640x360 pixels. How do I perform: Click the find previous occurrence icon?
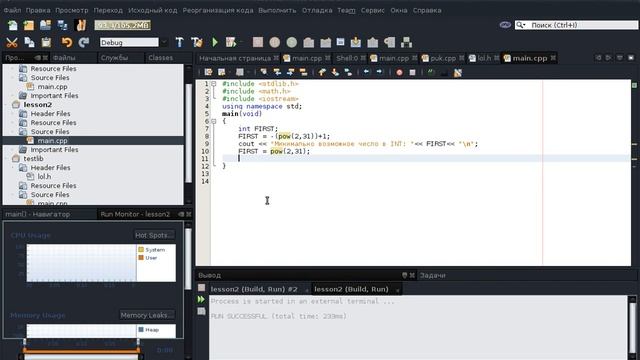click(x=277, y=72)
